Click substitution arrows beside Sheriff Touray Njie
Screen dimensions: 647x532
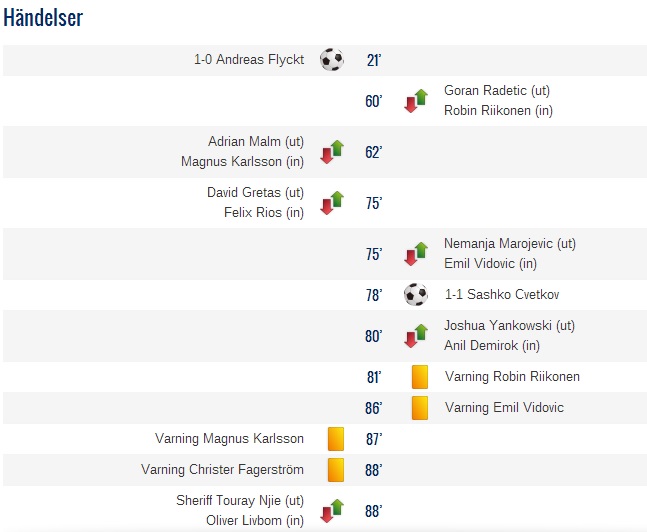click(x=332, y=511)
